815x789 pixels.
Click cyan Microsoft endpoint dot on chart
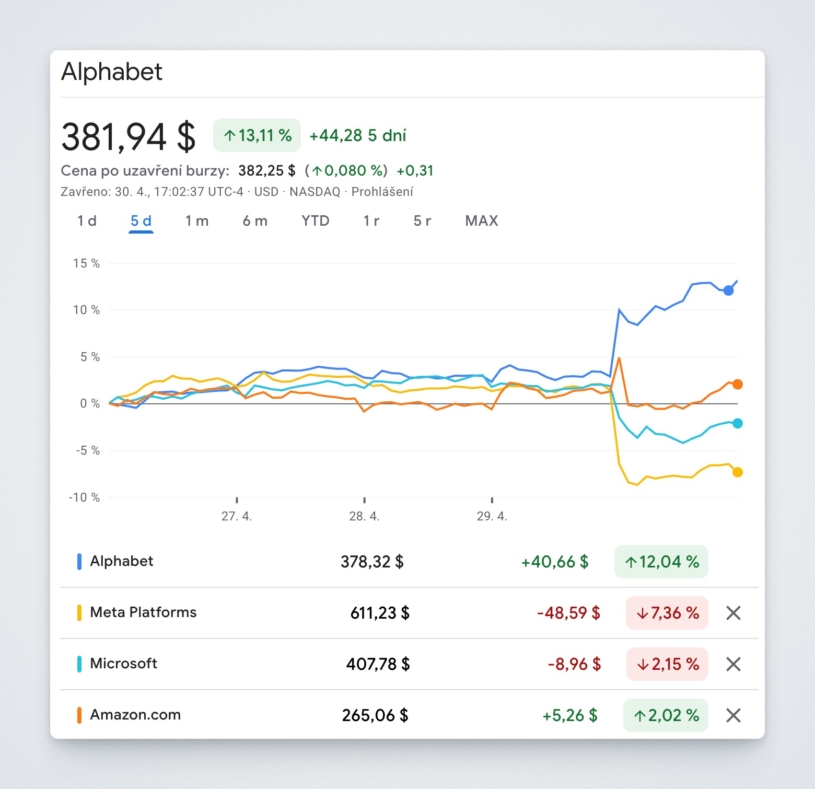tap(737, 424)
